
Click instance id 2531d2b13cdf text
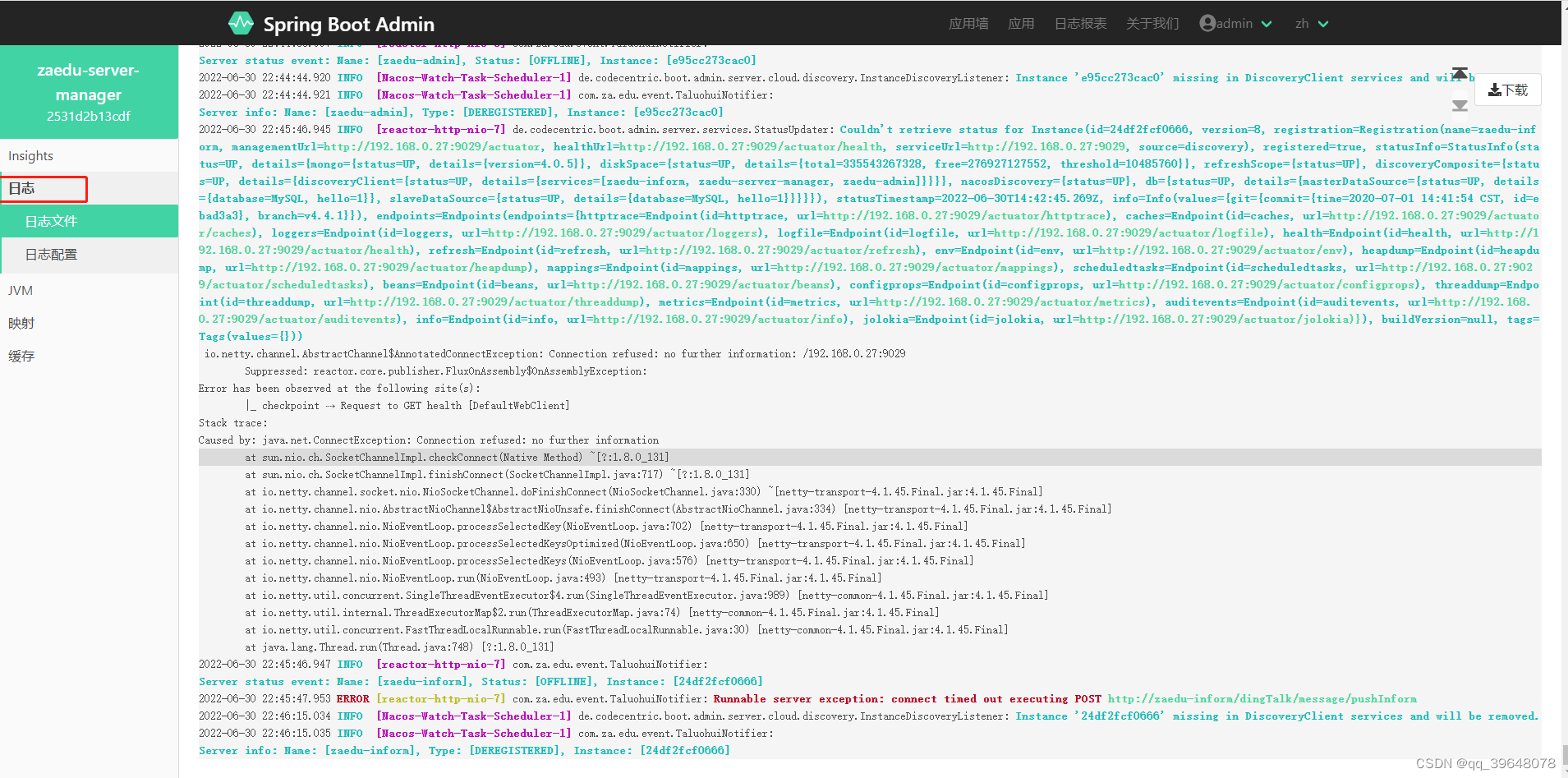pyautogui.click(x=89, y=117)
